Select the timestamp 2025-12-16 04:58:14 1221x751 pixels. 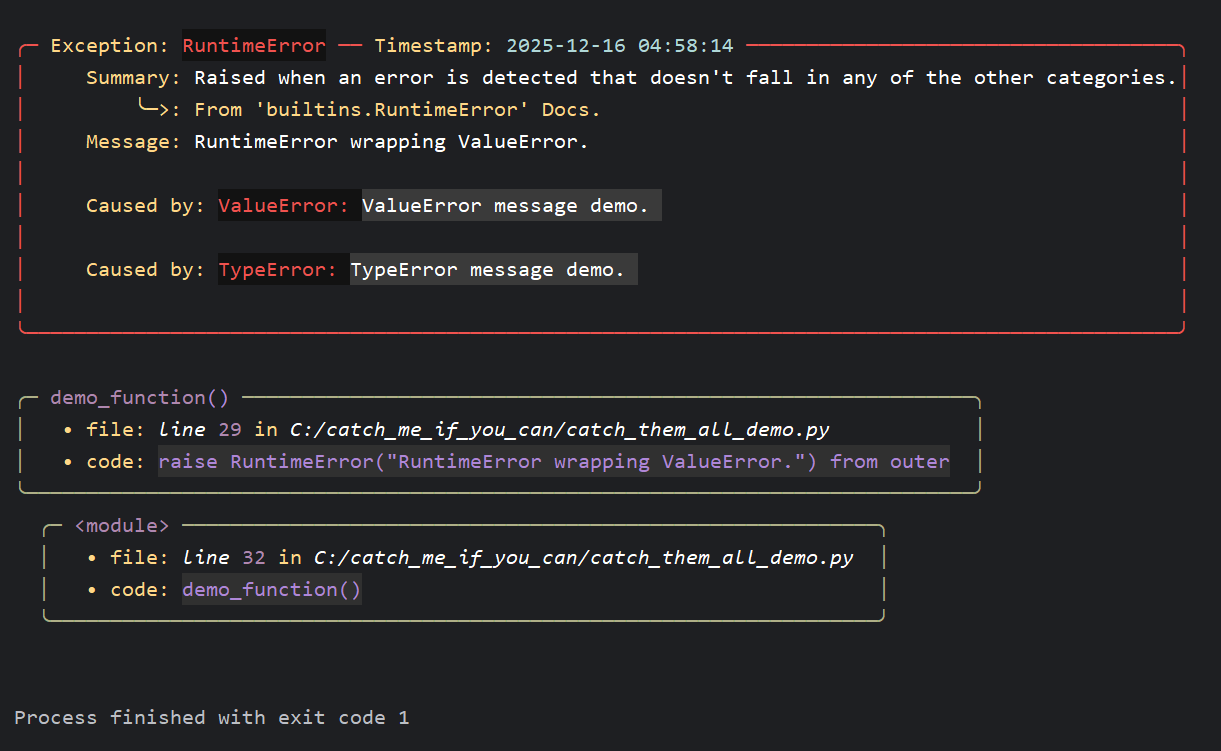[x=620, y=46]
